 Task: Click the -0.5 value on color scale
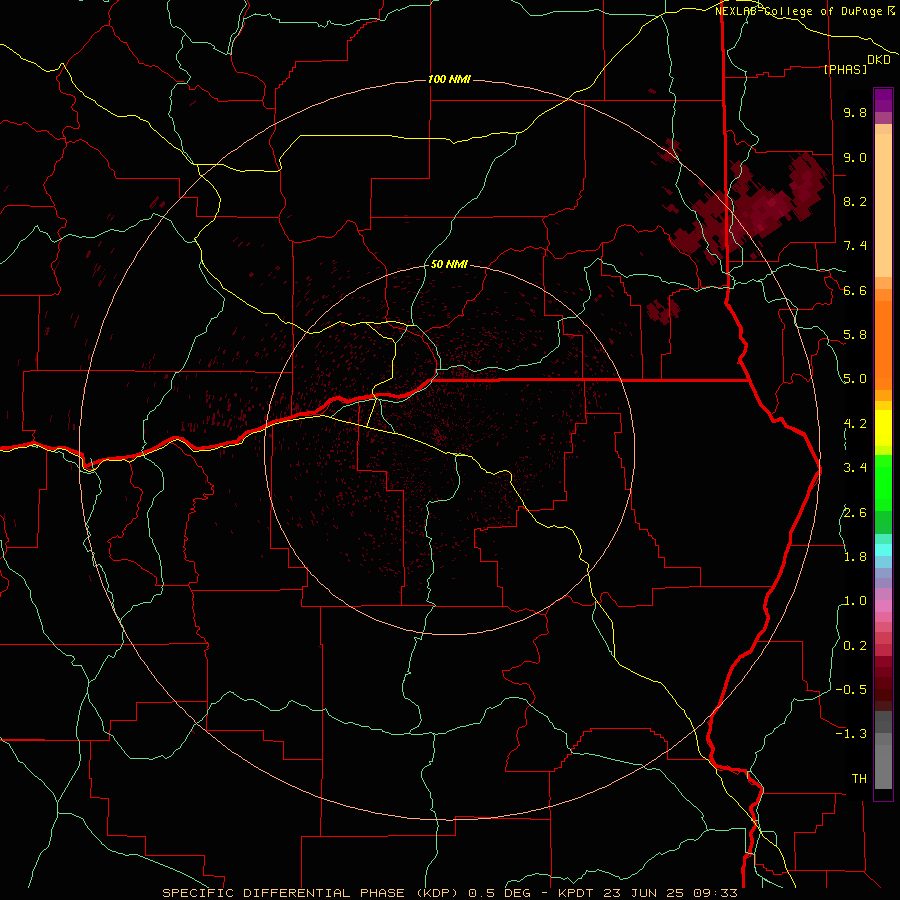tap(851, 690)
